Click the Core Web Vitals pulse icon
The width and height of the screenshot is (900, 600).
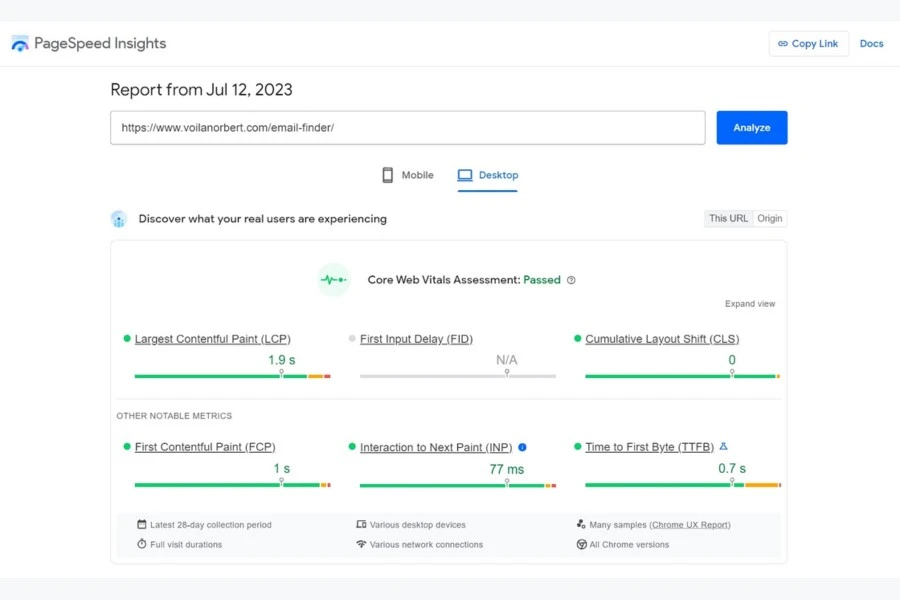click(x=333, y=280)
